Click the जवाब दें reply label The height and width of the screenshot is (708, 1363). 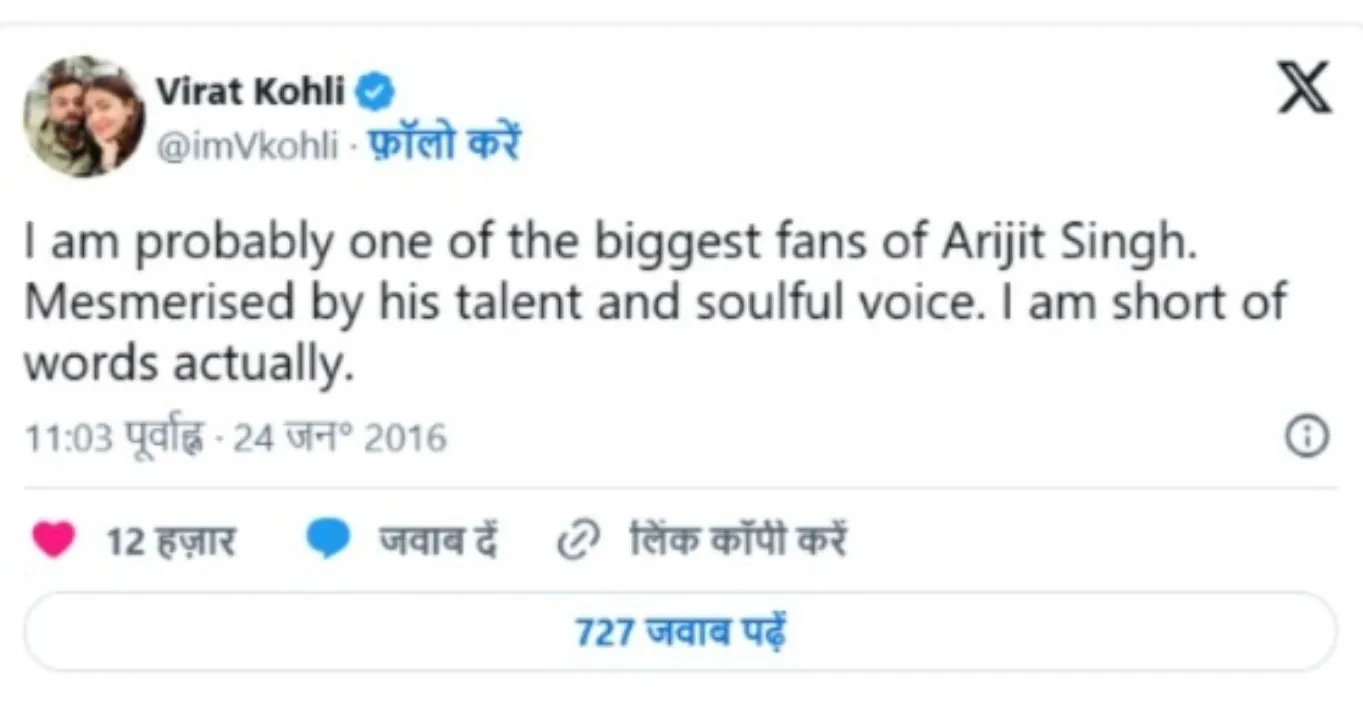(x=437, y=540)
